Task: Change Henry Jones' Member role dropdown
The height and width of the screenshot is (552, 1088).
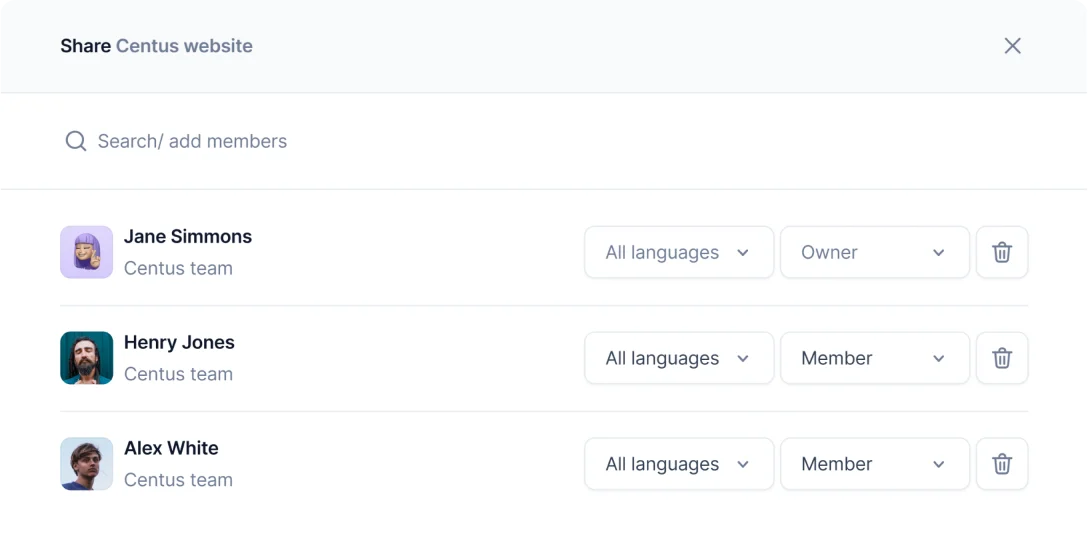Action: (874, 358)
